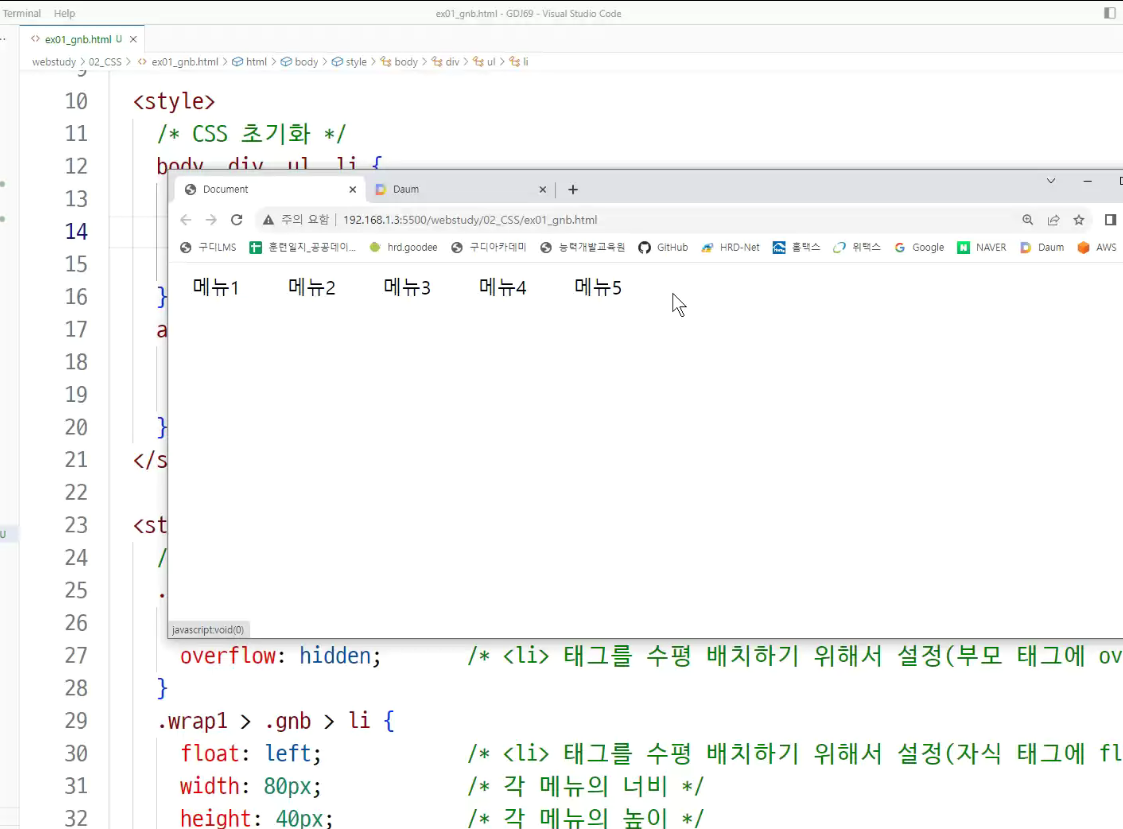Open the GitHub bookmark

pos(663,247)
